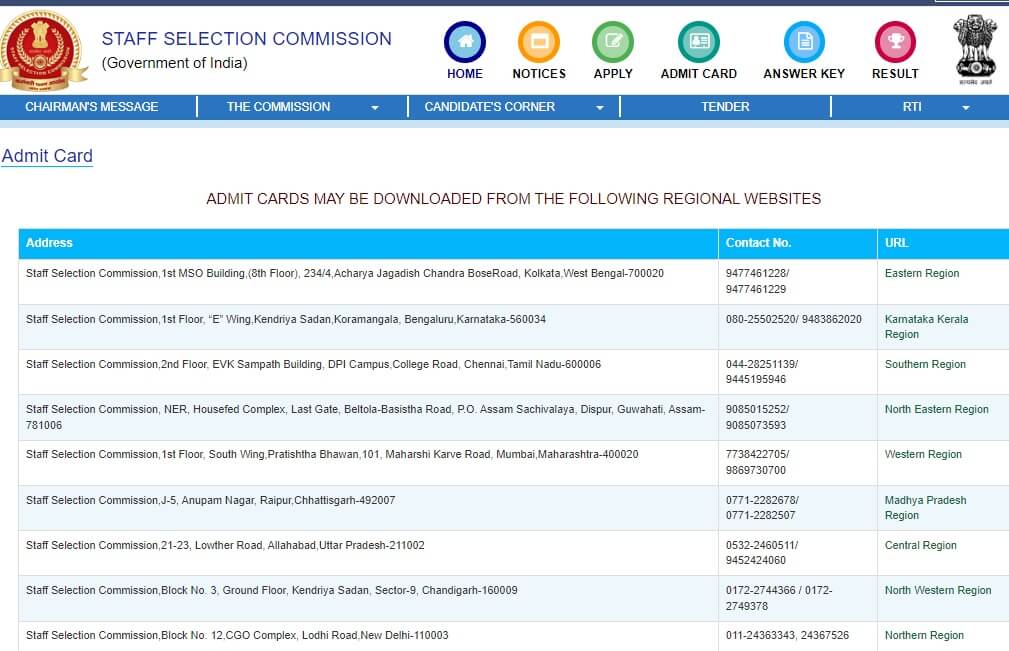Click the Admit Card page heading
Screen dimensions: 1009x651
coord(47,156)
